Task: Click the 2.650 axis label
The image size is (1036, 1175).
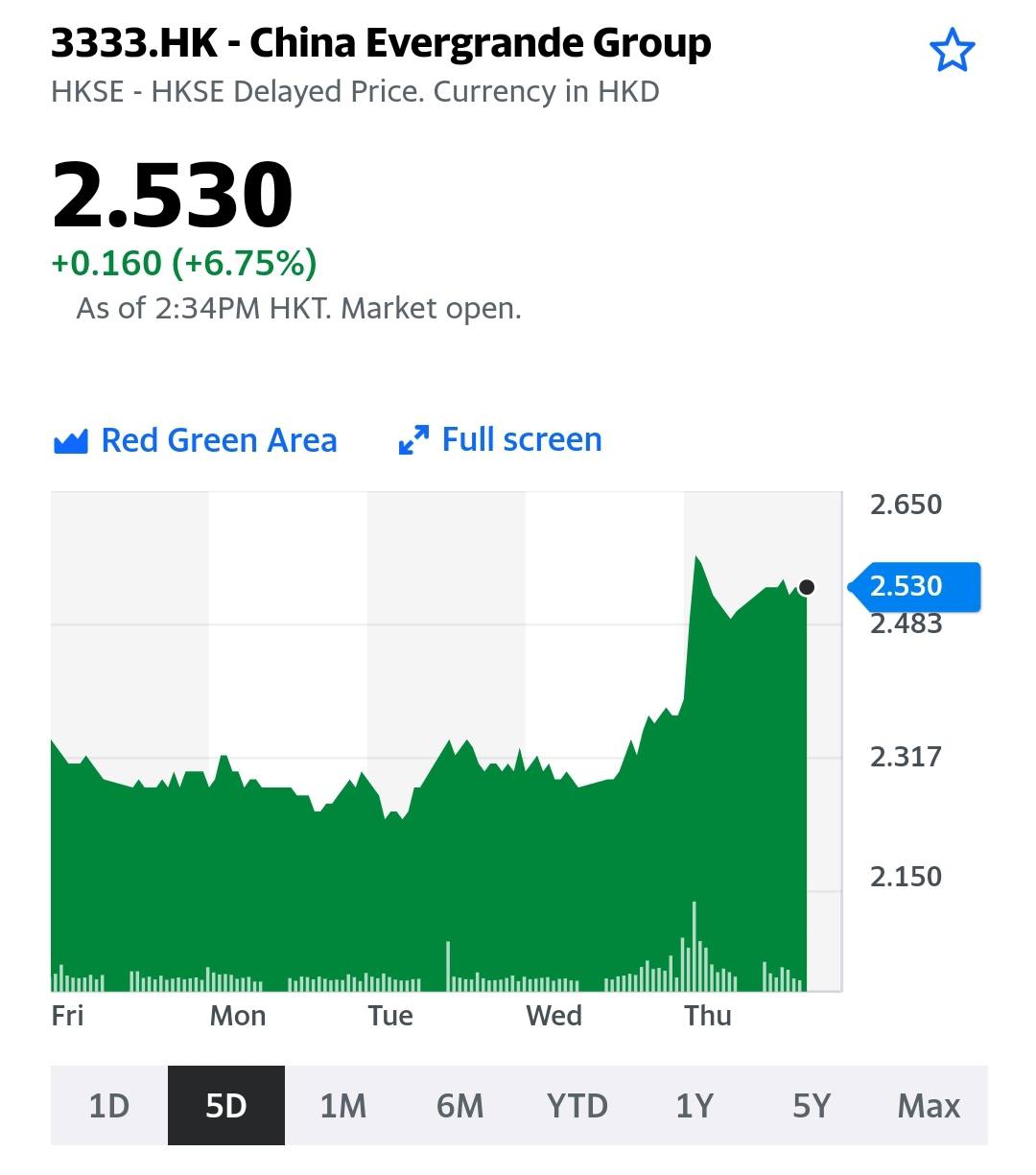Action: pos(906,505)
